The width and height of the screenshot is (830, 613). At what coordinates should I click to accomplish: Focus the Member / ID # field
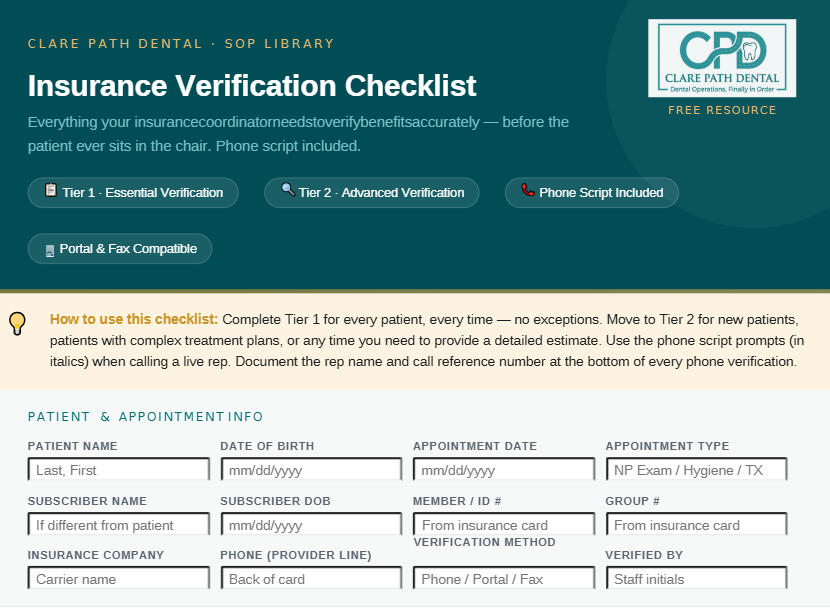click(x=504, y=524)
